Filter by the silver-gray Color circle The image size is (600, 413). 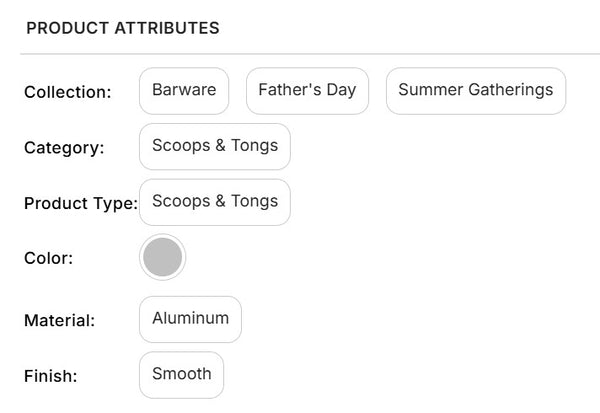[x=163, y=258]
